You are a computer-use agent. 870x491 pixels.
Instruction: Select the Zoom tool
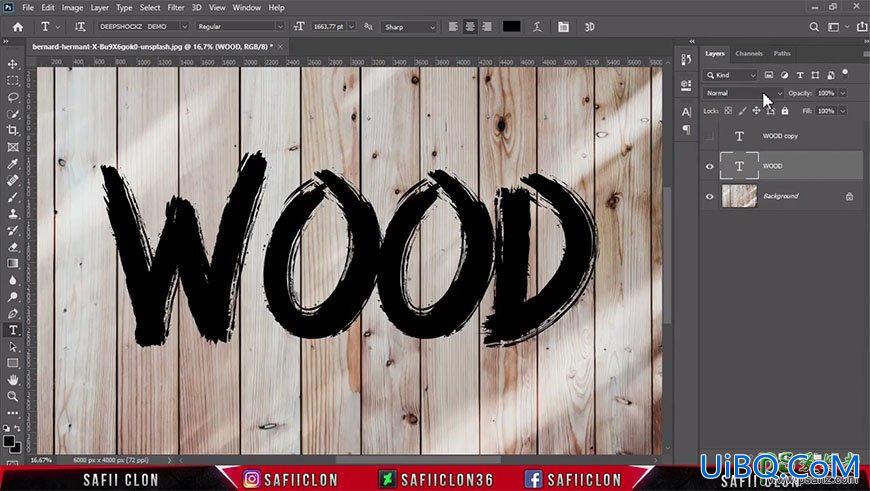(13, 397)
